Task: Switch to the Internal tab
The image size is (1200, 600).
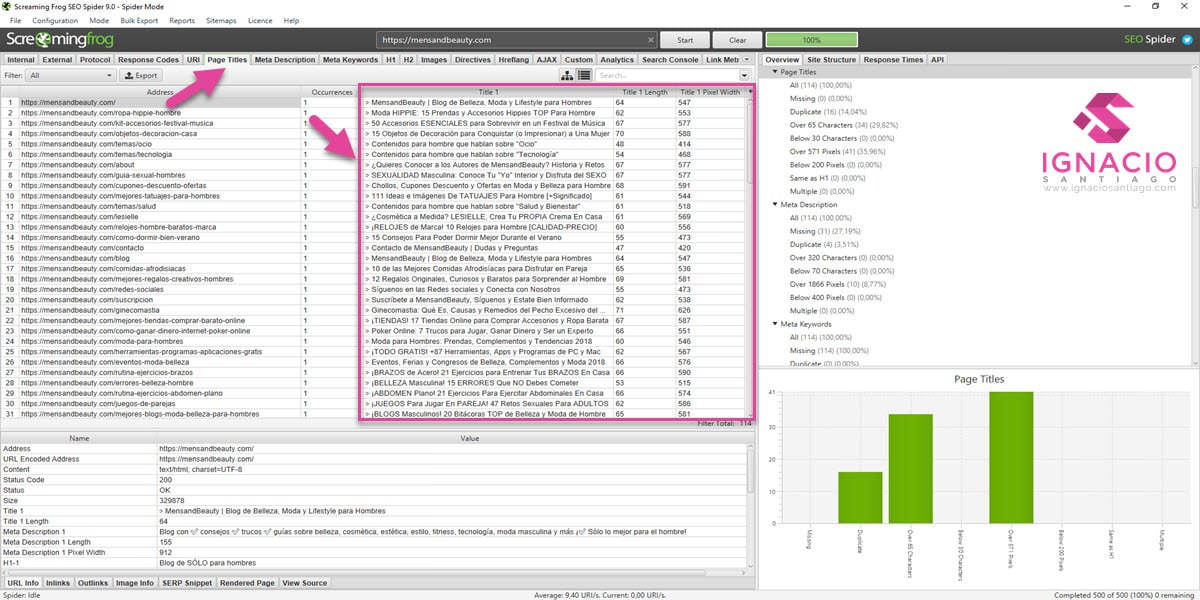Action: 21,59
